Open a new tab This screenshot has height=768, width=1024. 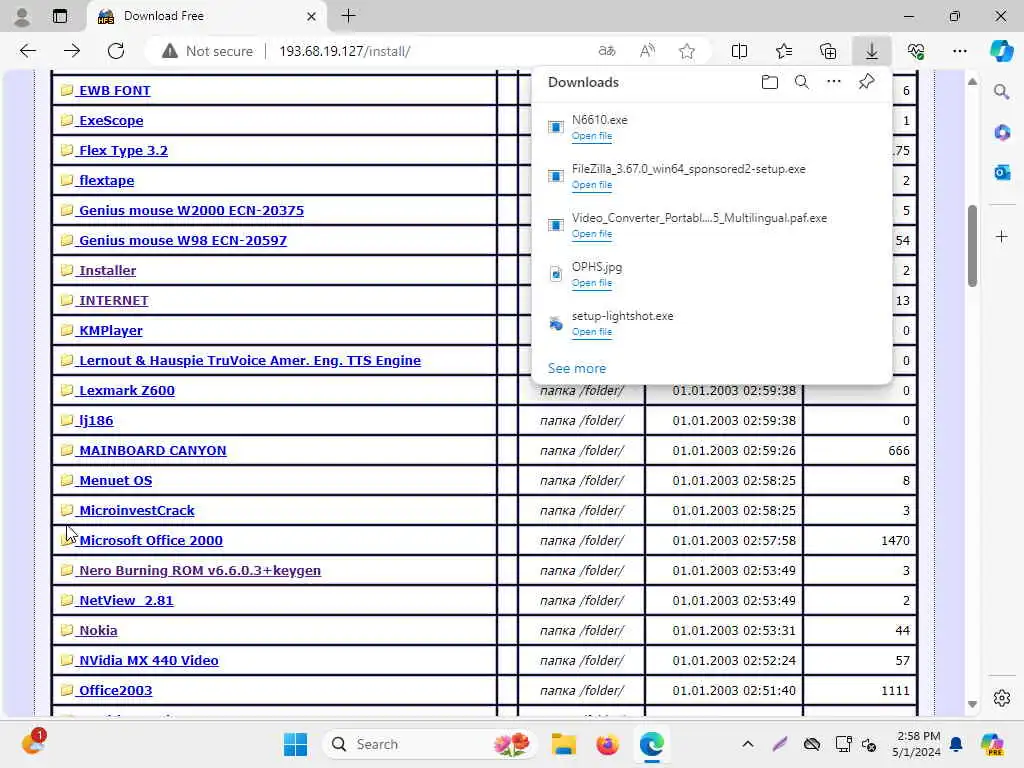coord(348,16)
